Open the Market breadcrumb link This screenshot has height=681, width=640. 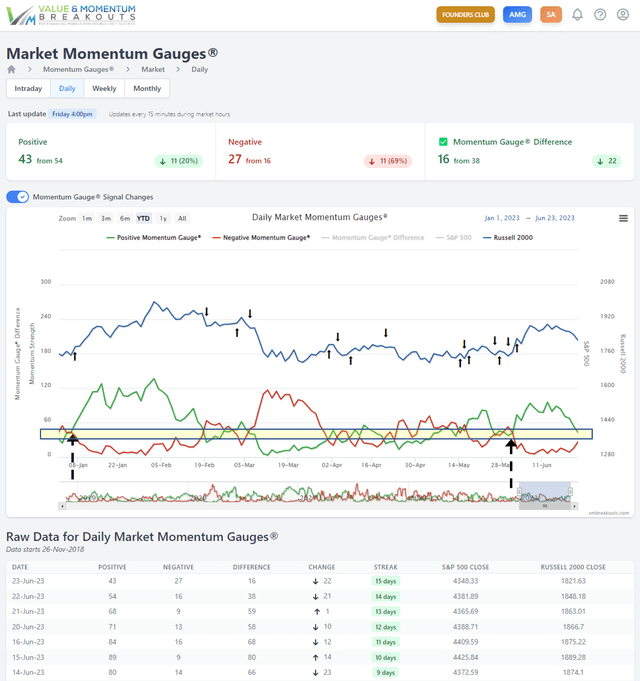coord(153,69)
